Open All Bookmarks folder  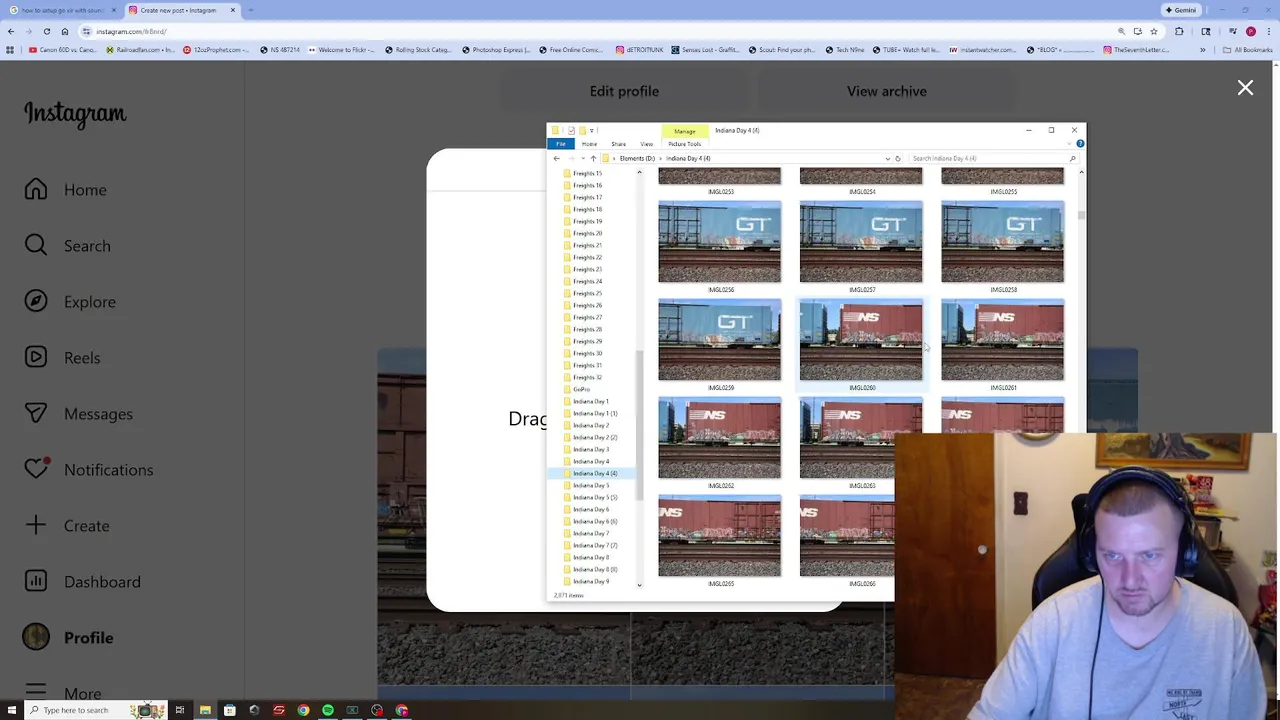point(1247,50)
